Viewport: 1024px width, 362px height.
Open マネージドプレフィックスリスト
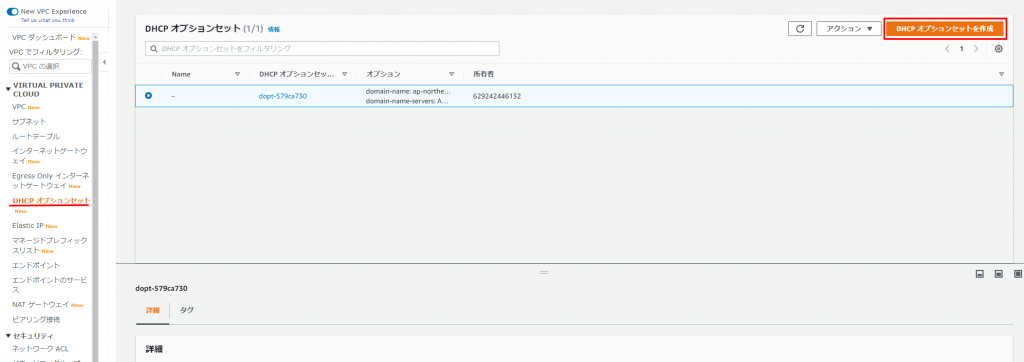tap(49, 245)
